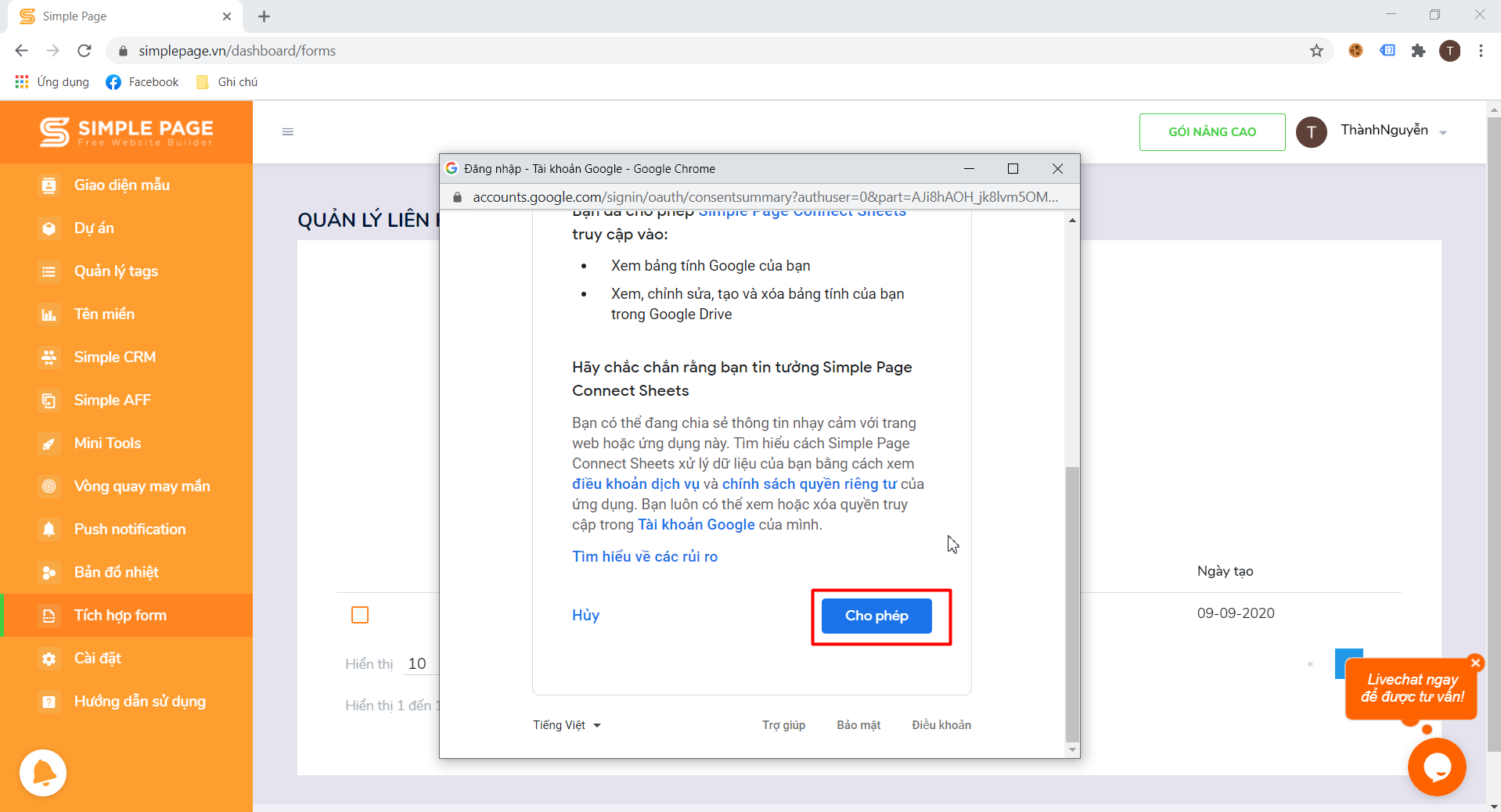Open Chrome profile avatar T
The height and width of the screenshot is (812, 1501).
(1450, 51)
